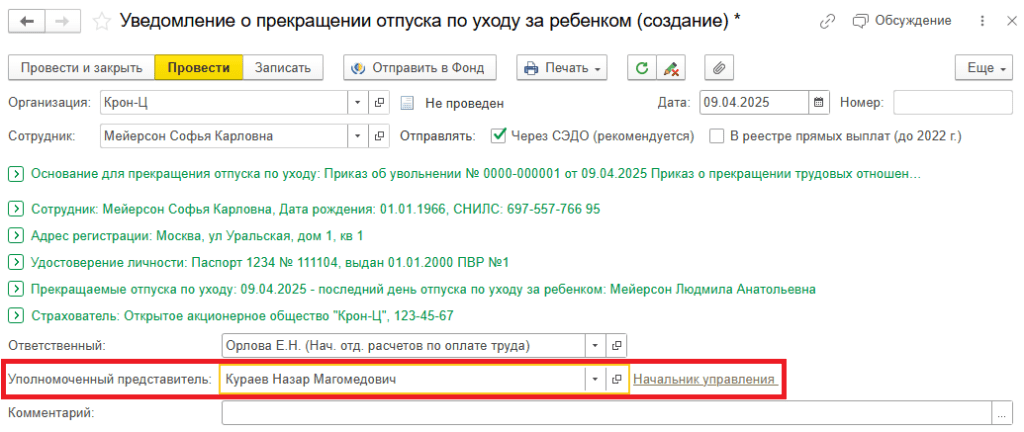Open the Уполномоченный представитель dropdown list
1024x432 pixels.
pos(596,380)
